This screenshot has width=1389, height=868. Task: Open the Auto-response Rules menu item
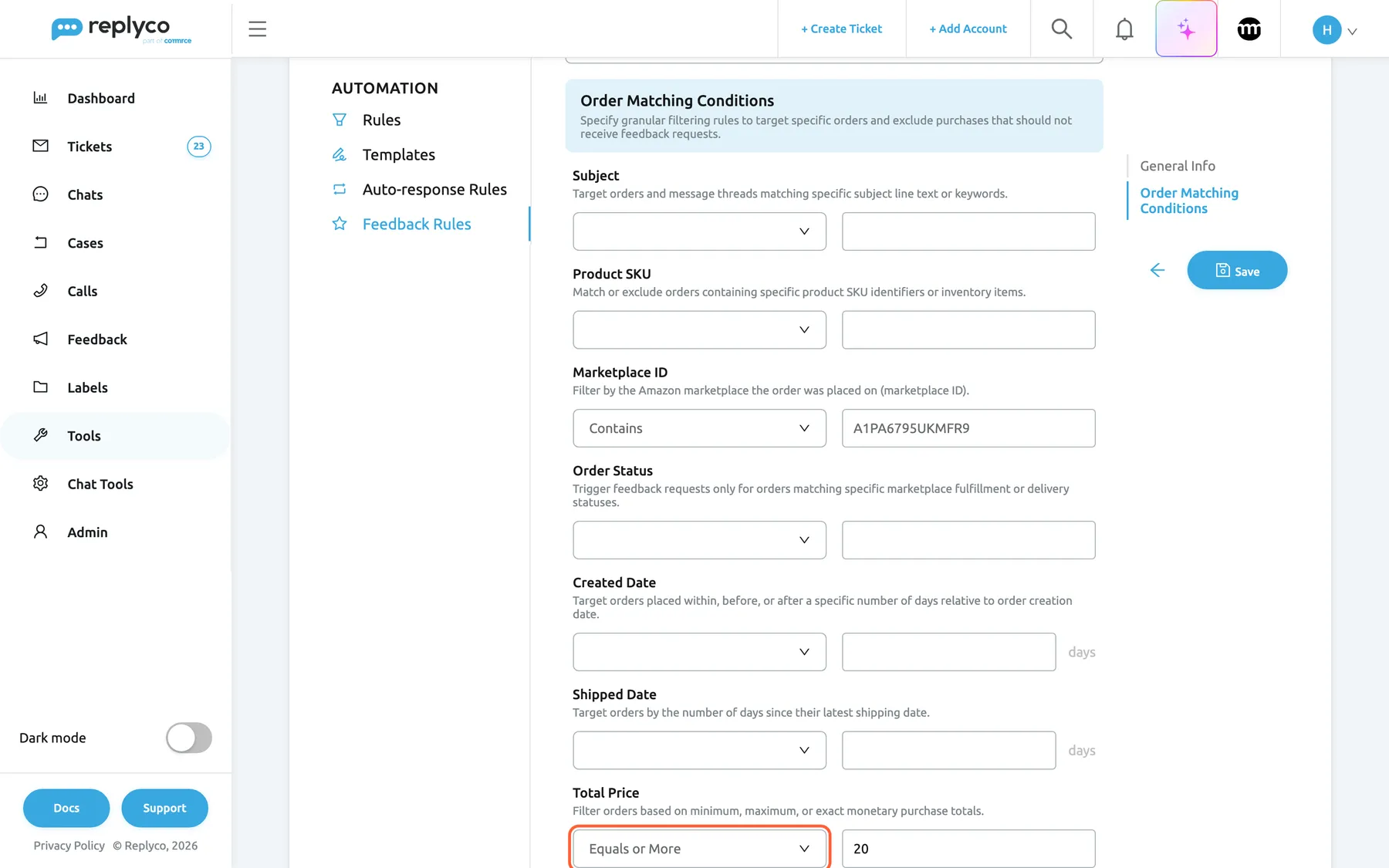point(434,189)
